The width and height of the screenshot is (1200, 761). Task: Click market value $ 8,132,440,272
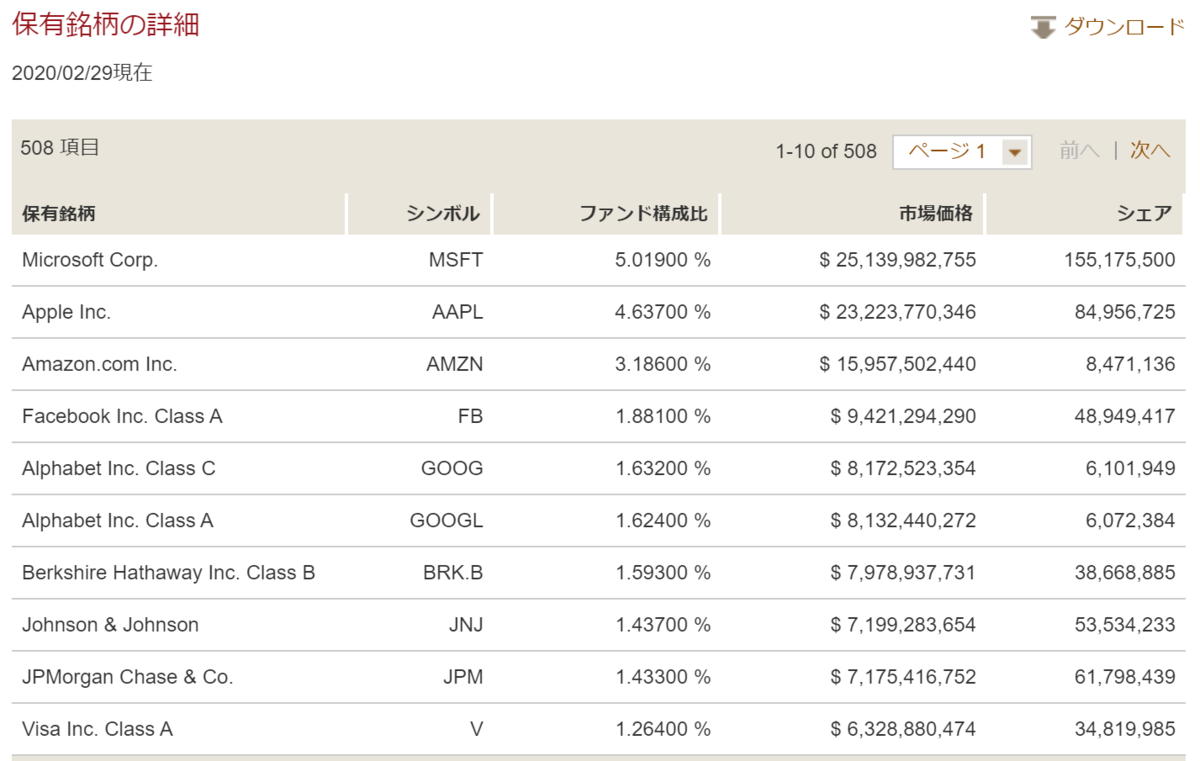[x=903, y=520]
